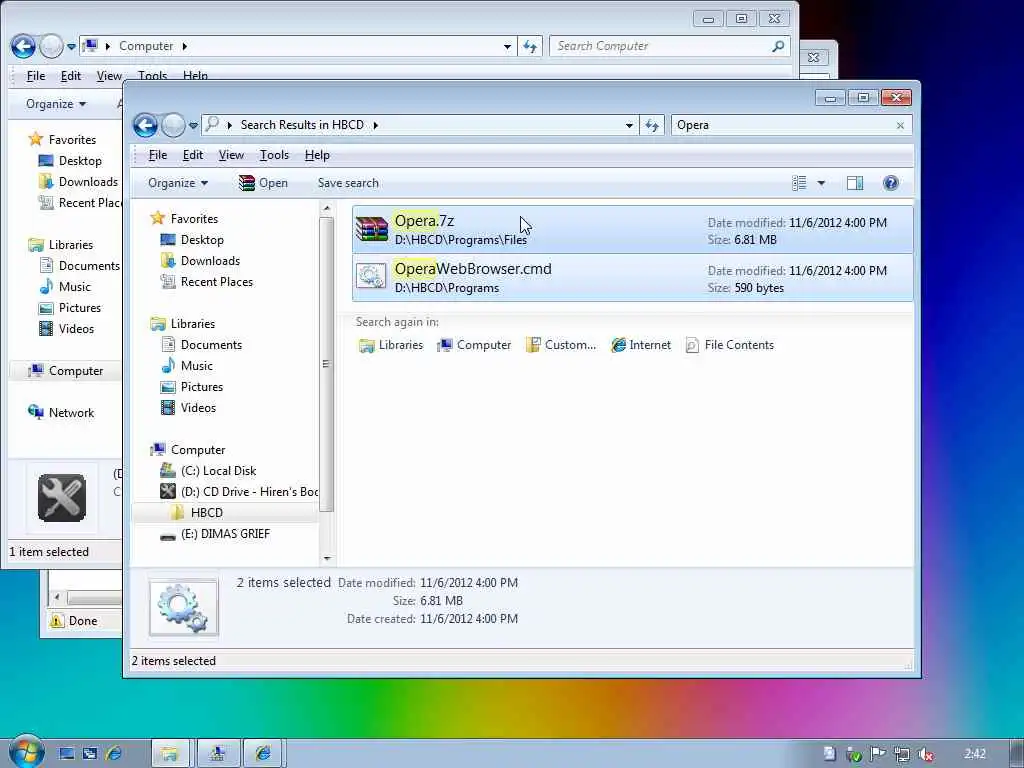
Task: Open the Windows Start button
Action: [x=26, y=752]
